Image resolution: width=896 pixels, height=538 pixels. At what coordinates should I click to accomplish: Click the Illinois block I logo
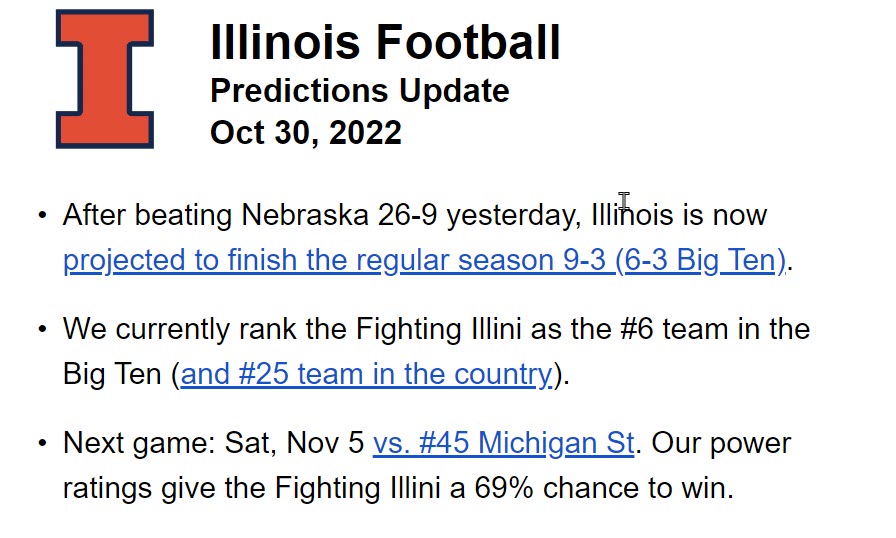[x=104, y=79]
